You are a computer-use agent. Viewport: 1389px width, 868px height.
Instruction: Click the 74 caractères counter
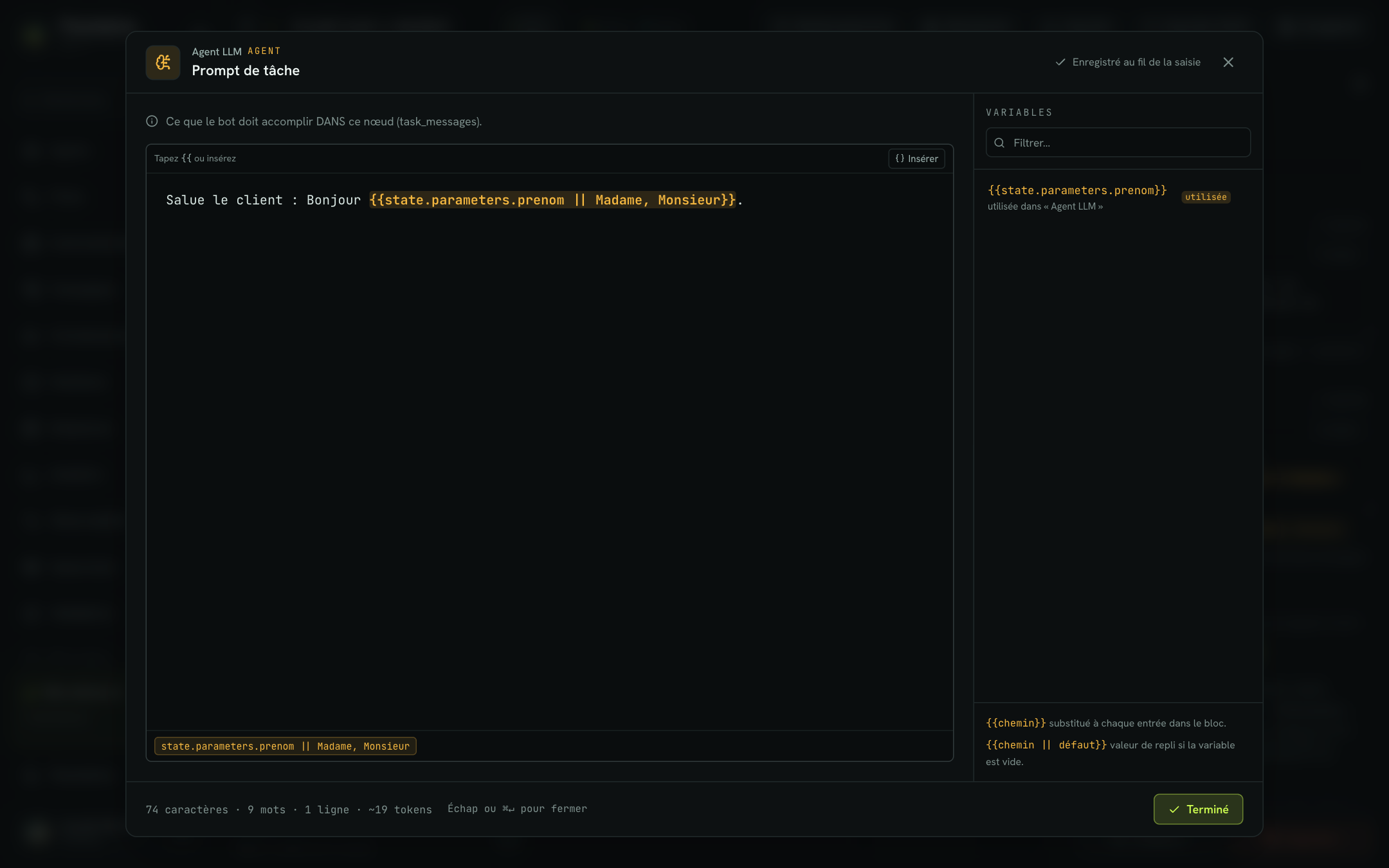point(187,809)
